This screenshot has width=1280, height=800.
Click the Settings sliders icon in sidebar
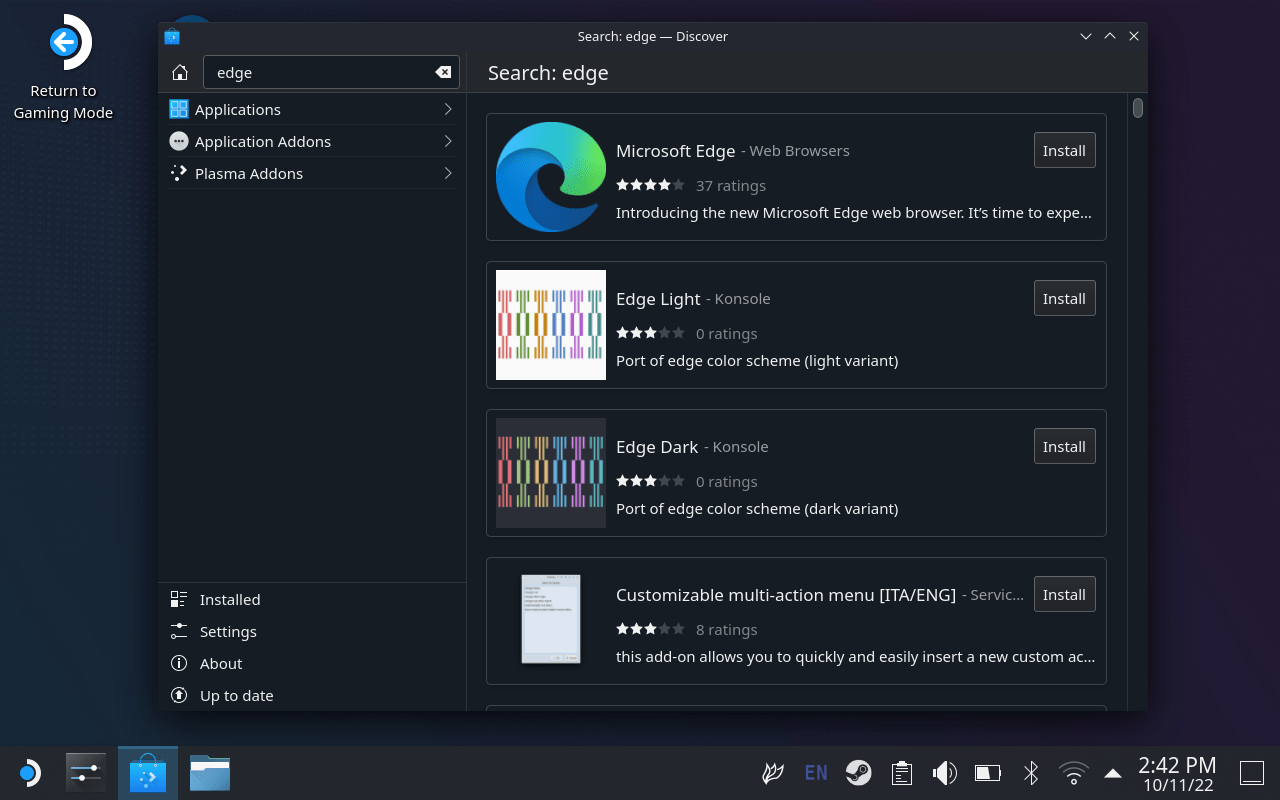coord(179,631)
